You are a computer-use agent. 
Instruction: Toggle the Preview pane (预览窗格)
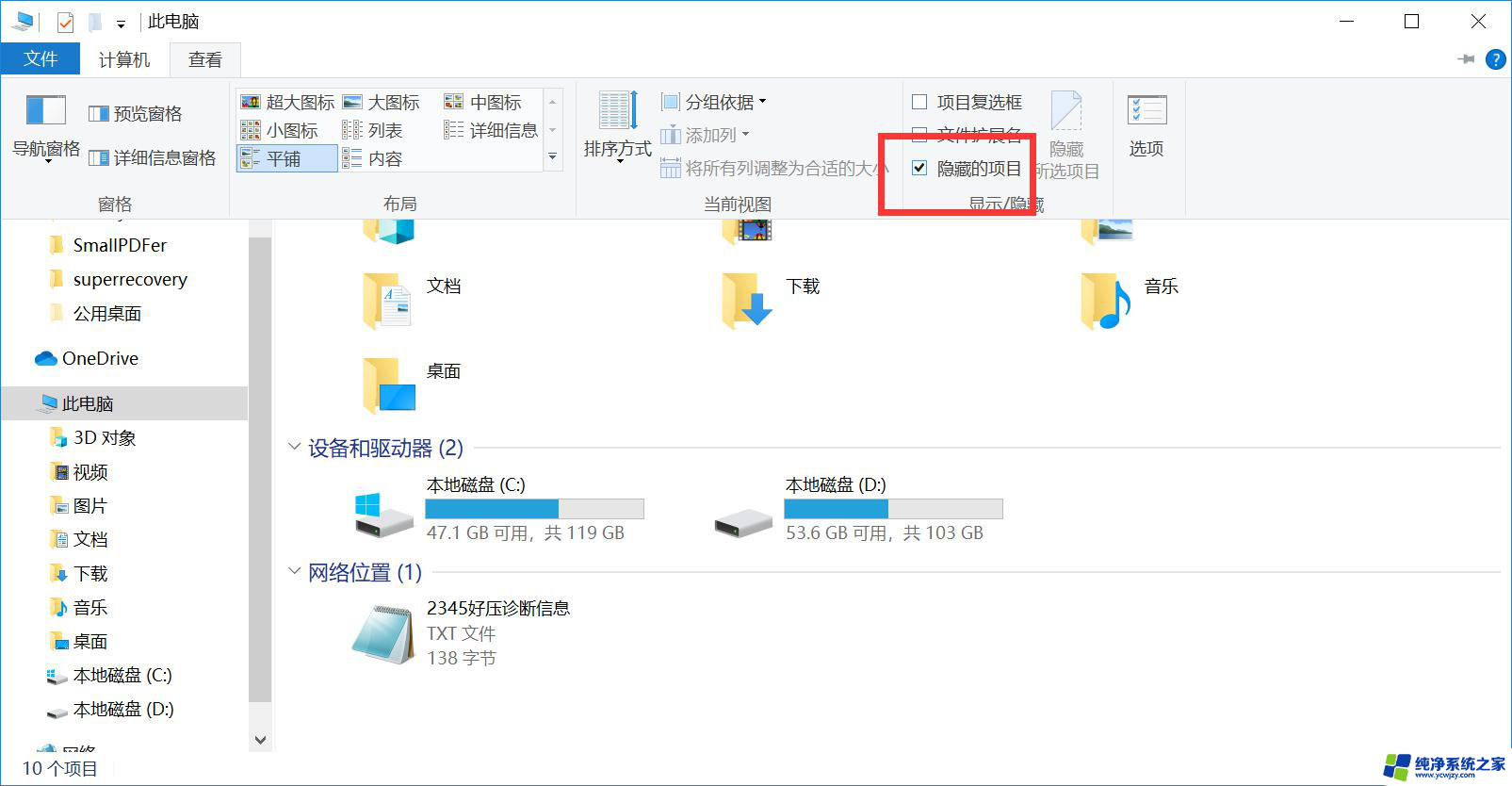[135, 113]
